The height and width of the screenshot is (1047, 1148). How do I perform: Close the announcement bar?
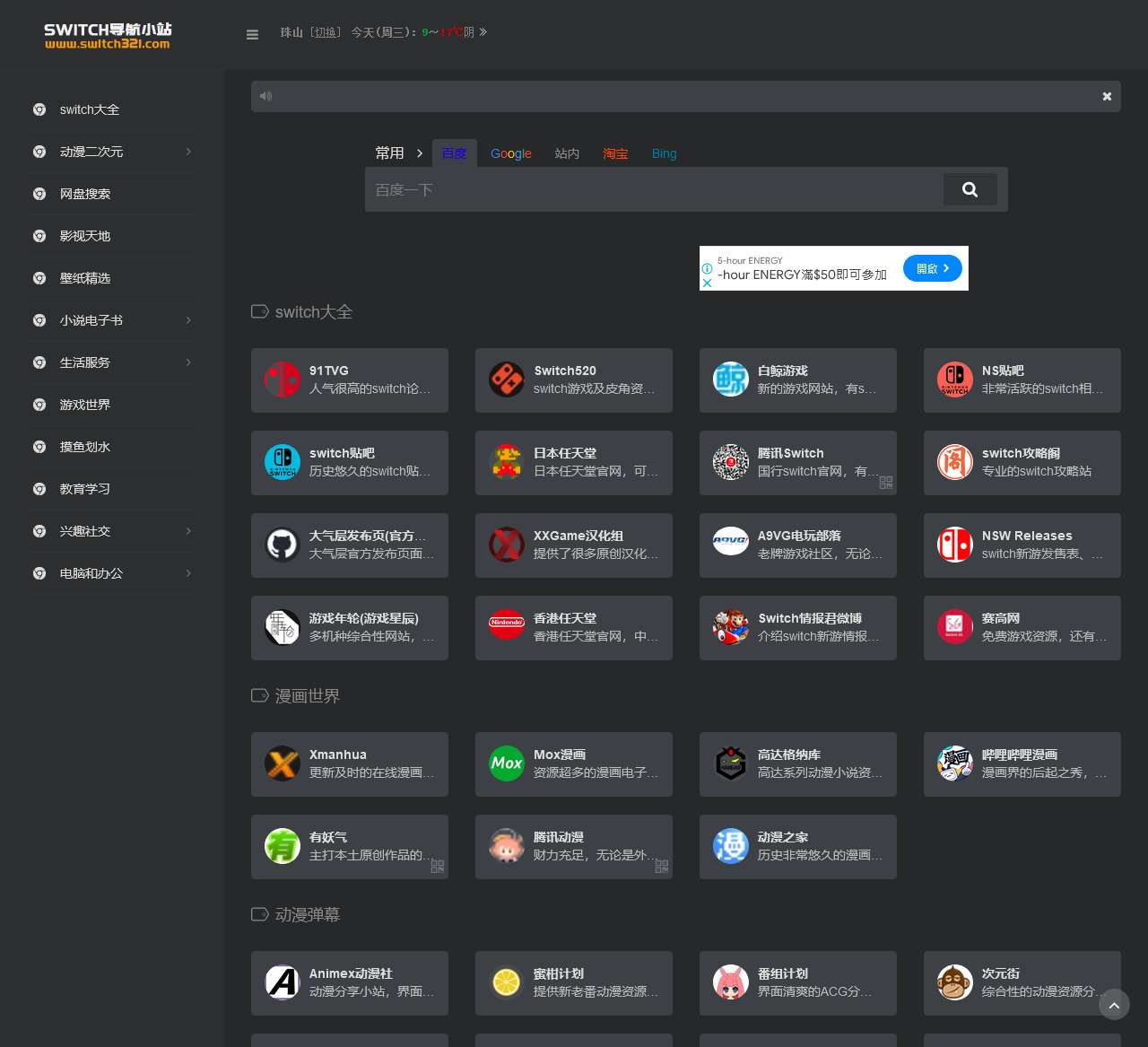click(1107, 96)
